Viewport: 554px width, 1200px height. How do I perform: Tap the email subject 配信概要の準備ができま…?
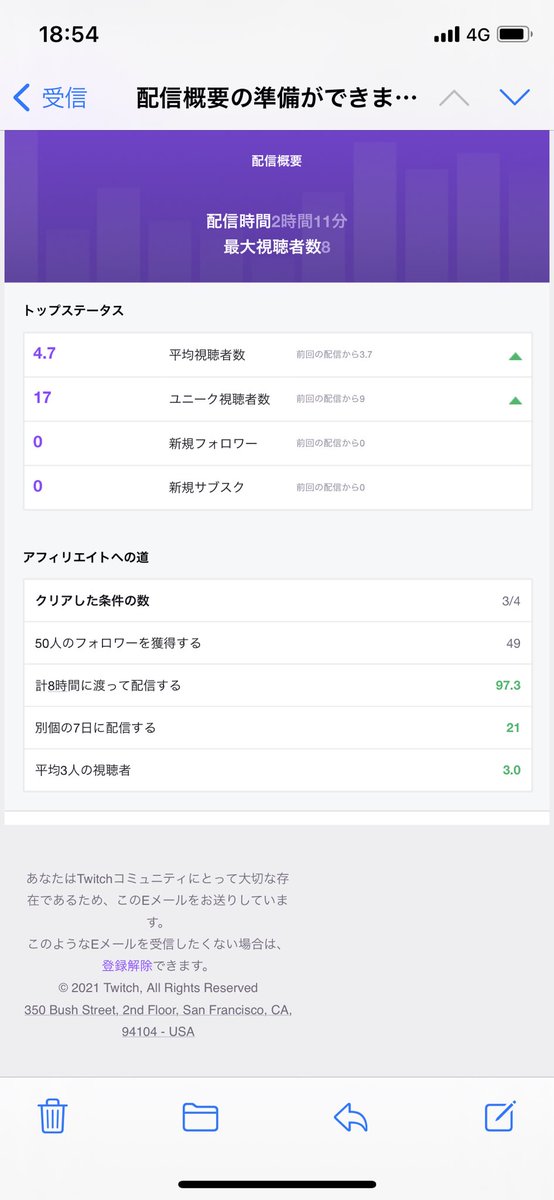tap(275, 97)
